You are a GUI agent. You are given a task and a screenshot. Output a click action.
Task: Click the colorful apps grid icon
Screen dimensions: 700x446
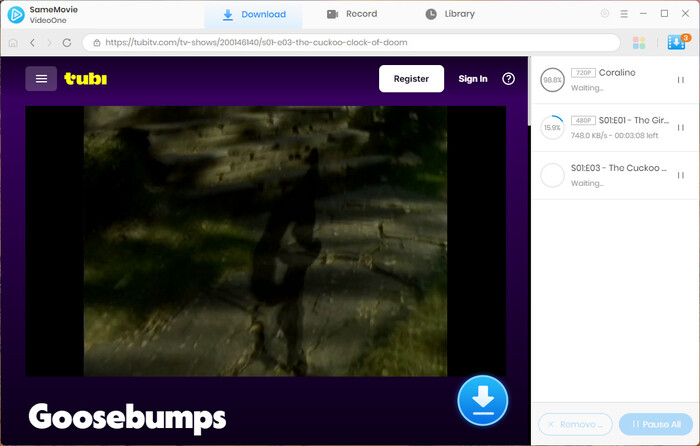tap(639, 43)
